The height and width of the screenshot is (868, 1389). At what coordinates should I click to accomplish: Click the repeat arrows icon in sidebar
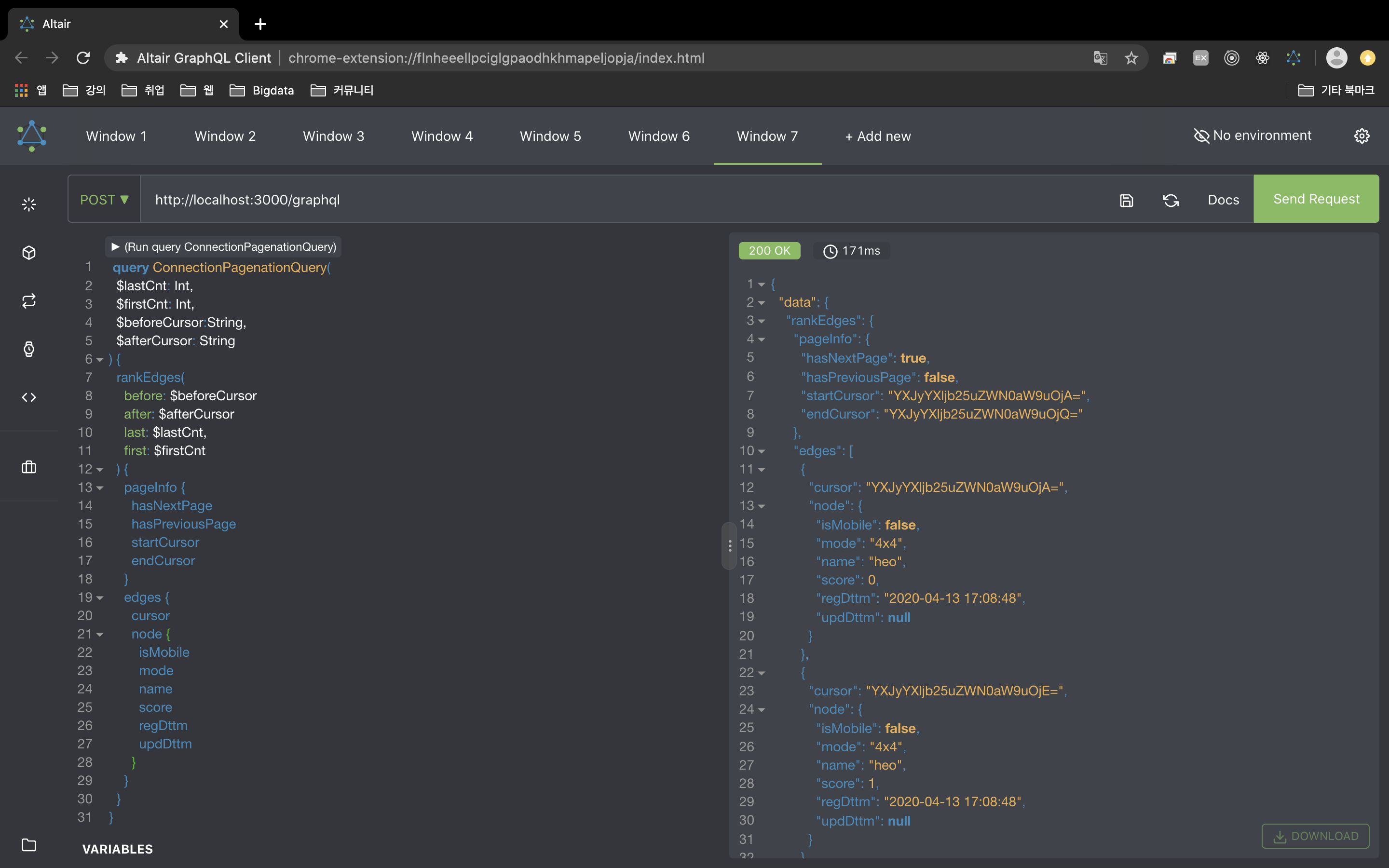[29, 301]
